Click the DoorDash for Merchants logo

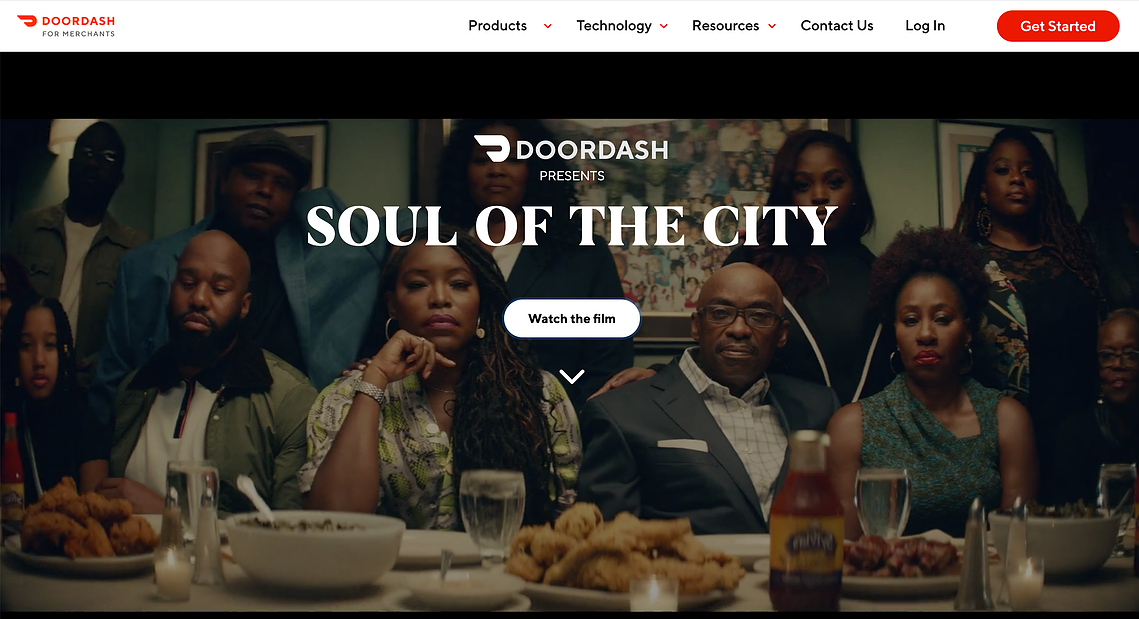click(66, 25)
